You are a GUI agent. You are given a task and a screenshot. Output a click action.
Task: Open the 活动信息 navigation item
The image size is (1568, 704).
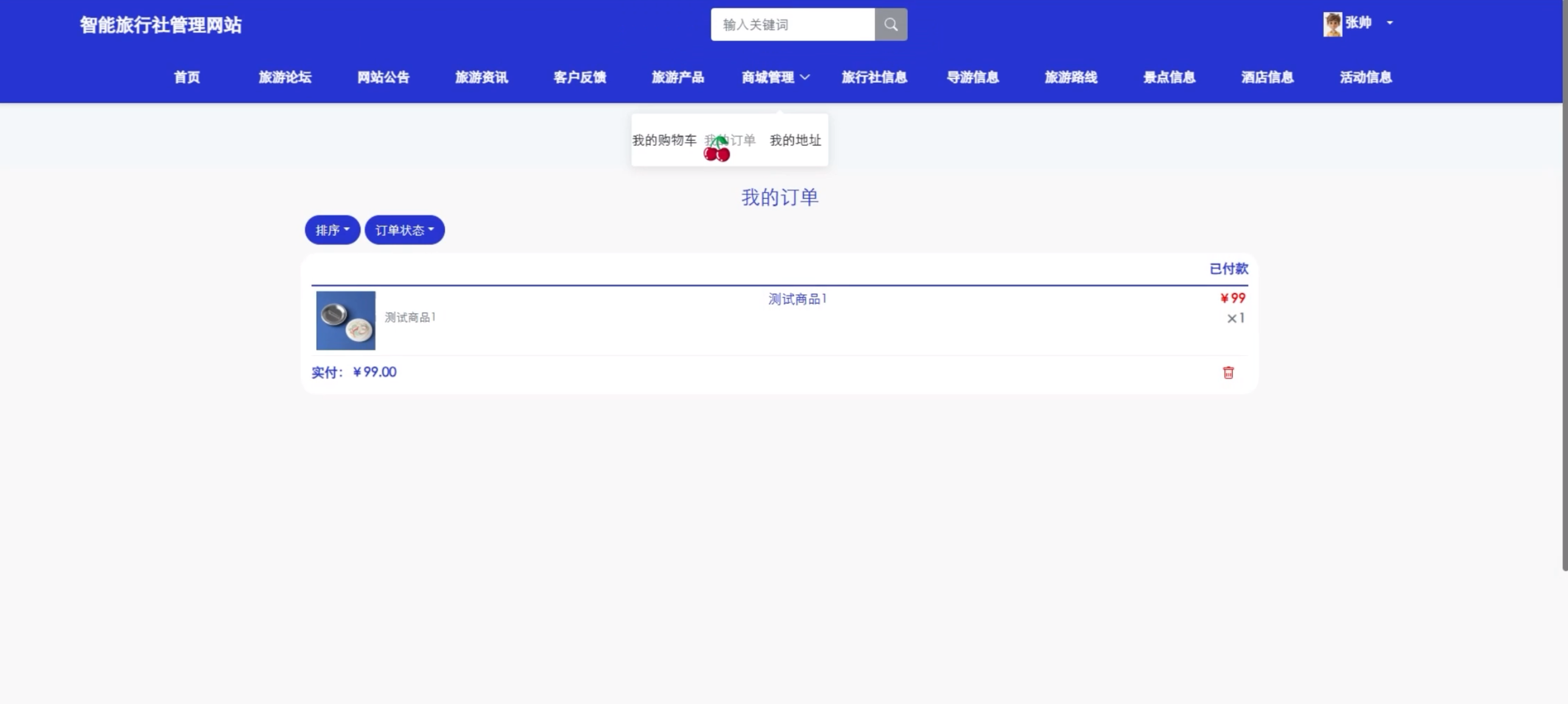tap(1365, 77)
